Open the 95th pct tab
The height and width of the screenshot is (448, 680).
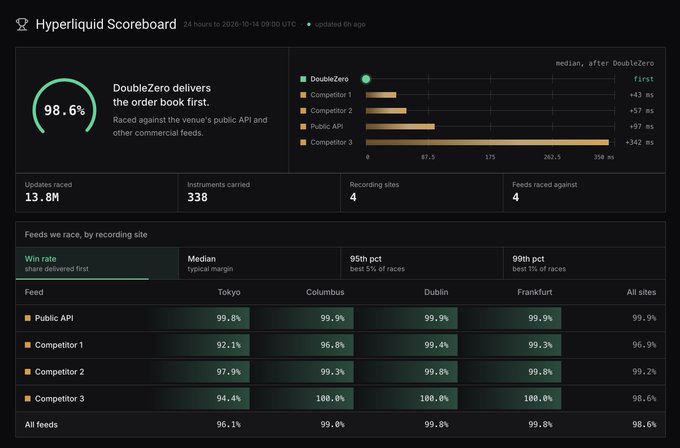[x=422, y=263]
